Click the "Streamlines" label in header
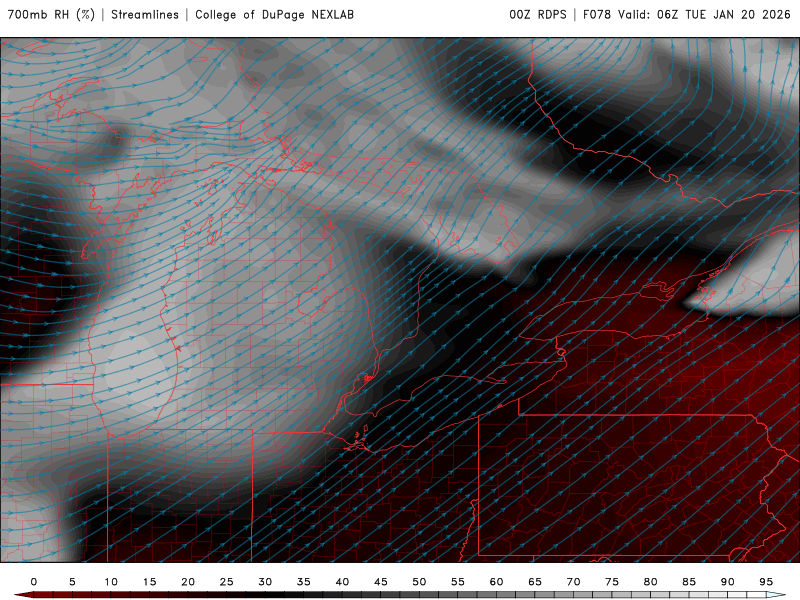This screenshot has height=600, width=800. 145,15
